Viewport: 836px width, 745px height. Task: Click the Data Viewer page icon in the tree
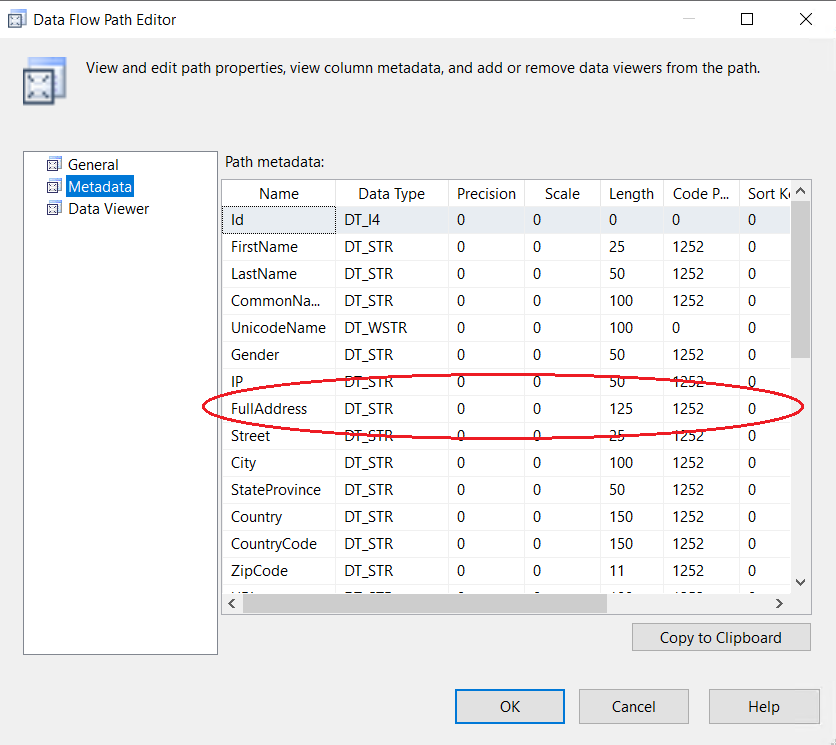[x=54, y=209]
